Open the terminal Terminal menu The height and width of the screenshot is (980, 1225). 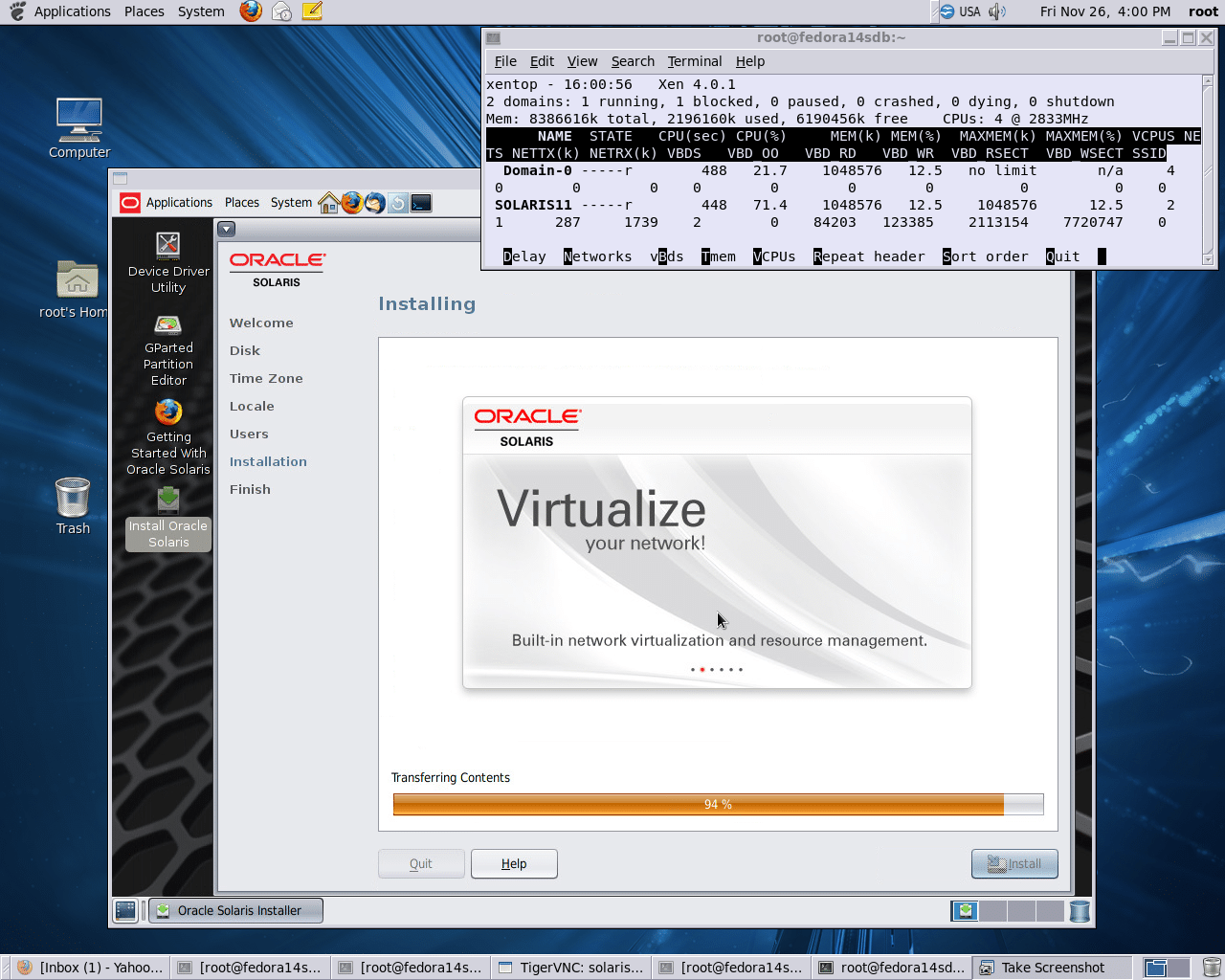pyautogui.click(x=695, y=61)
